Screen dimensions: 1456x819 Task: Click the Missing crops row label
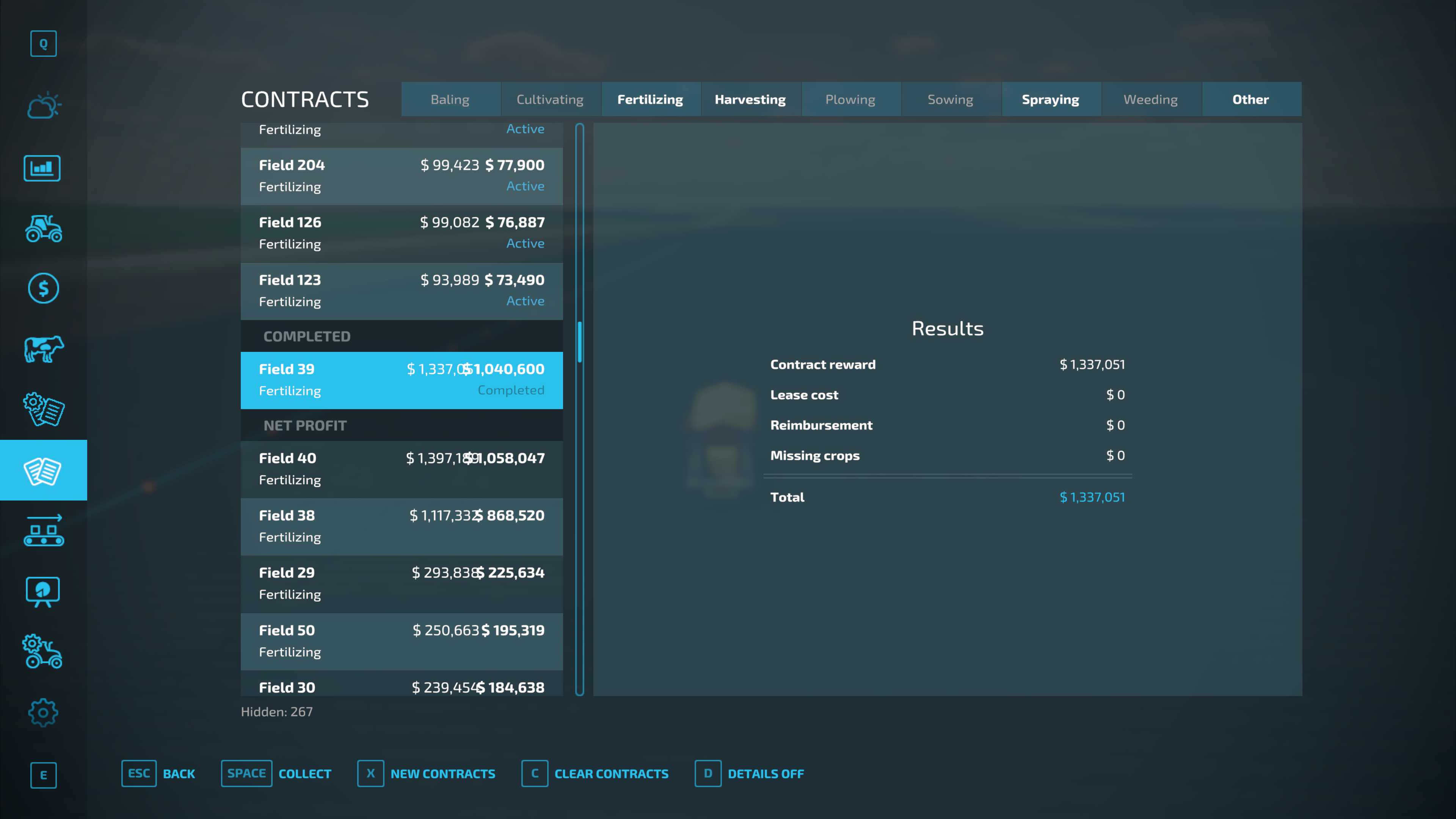[815, 455]
